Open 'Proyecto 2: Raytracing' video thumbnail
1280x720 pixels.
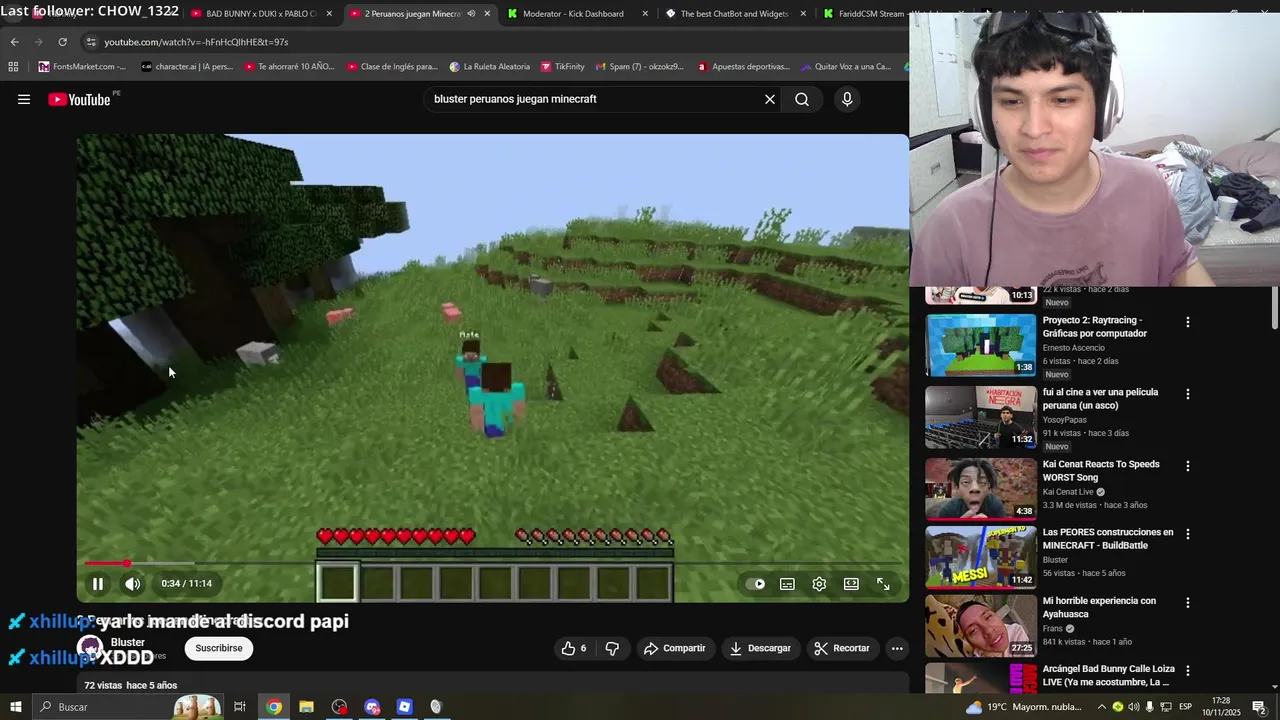980,345
